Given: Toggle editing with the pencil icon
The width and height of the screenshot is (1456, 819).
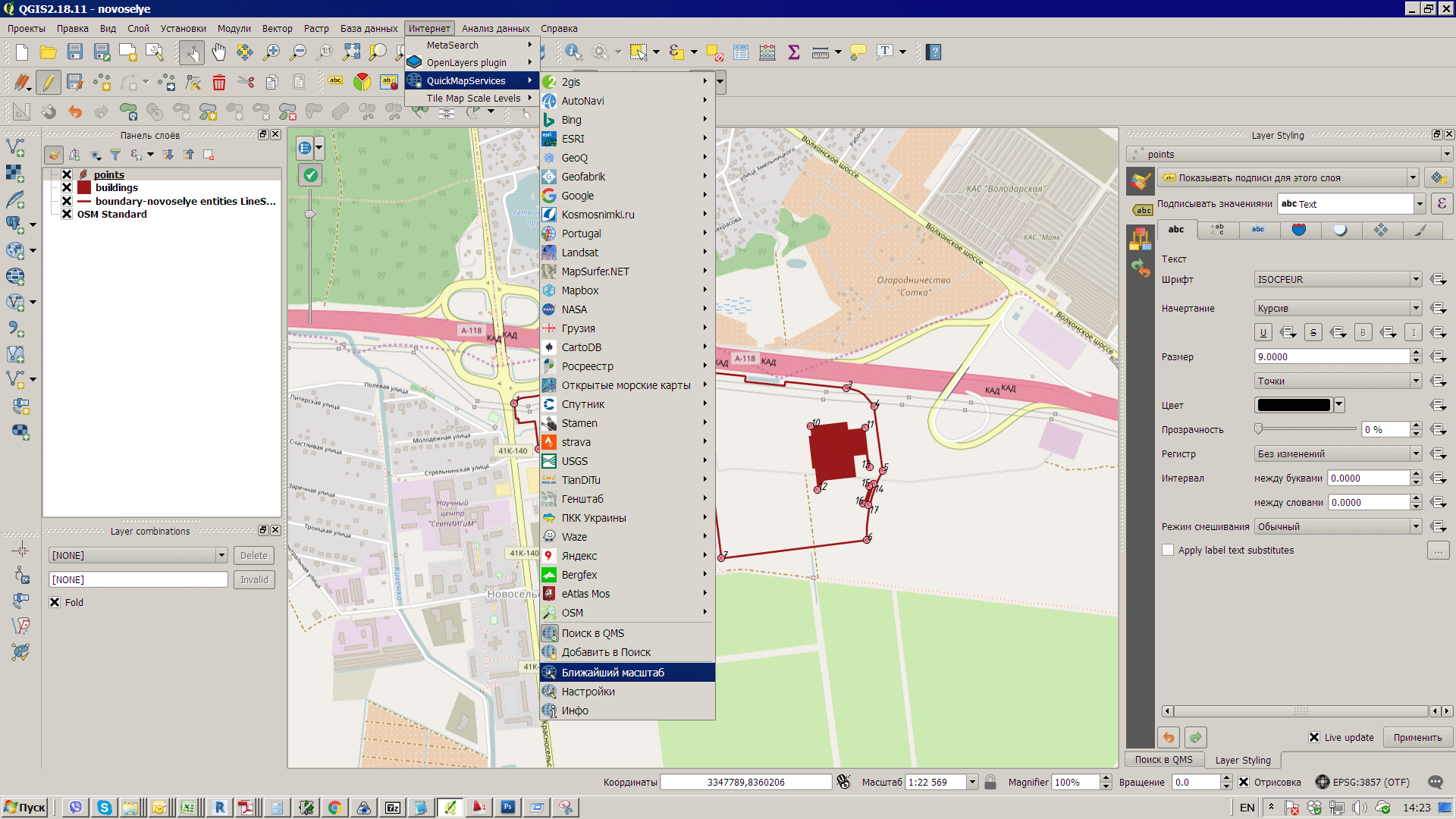Looking at the screenshot, I should (x=48, y=83).
